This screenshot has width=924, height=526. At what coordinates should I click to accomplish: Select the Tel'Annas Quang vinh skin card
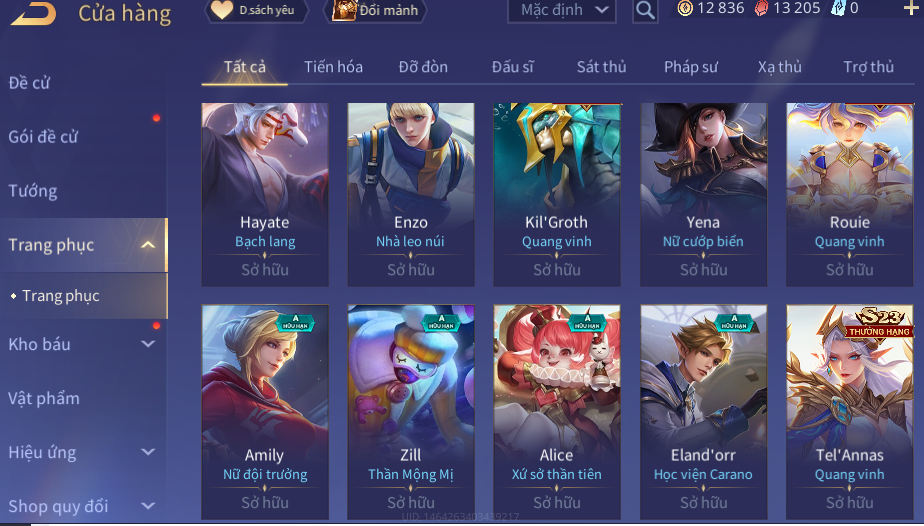coord(850,412)
